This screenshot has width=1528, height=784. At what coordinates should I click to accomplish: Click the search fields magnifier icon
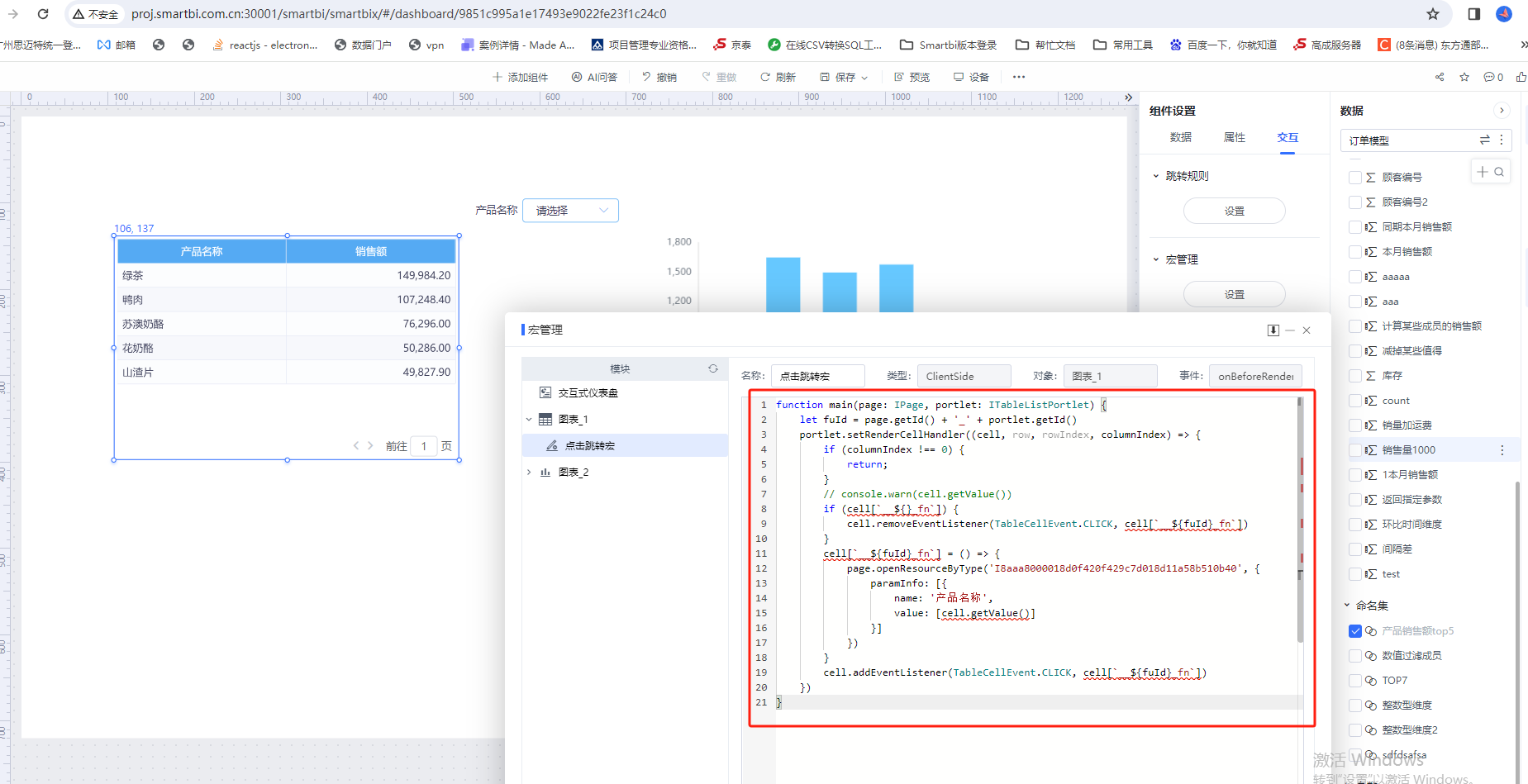1499,172
